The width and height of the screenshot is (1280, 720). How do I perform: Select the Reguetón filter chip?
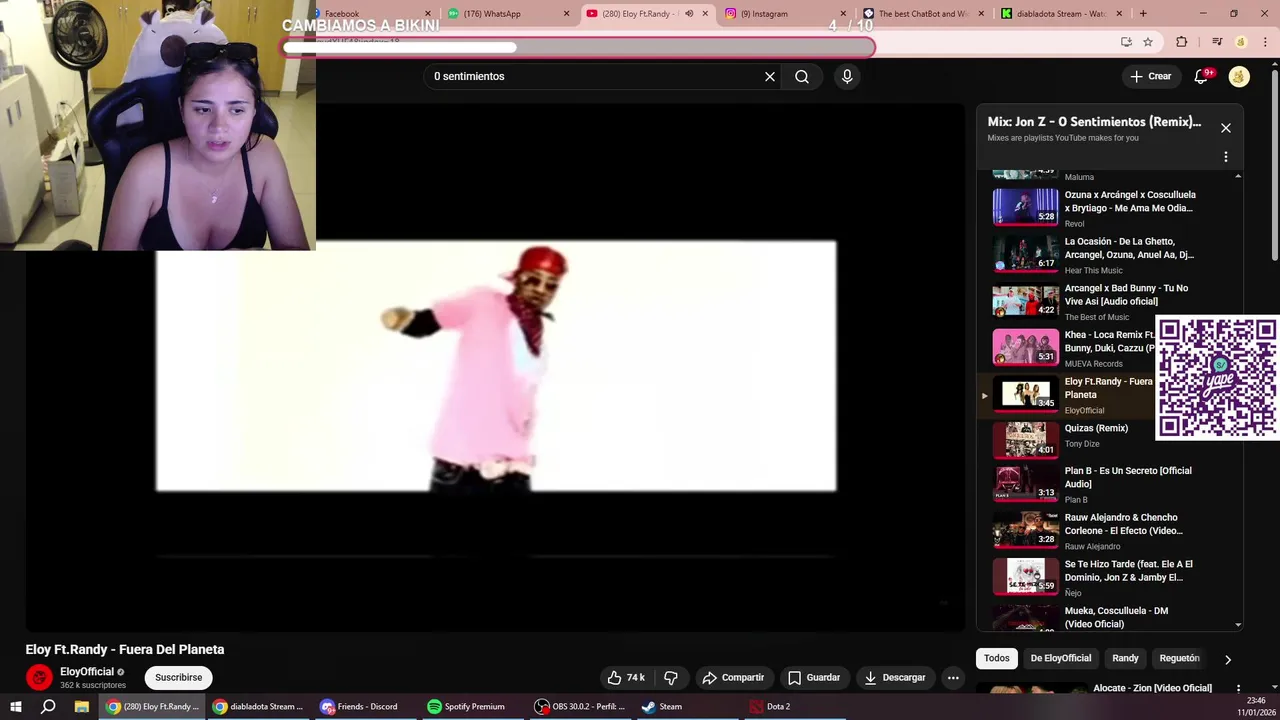tap(1179, 658)
